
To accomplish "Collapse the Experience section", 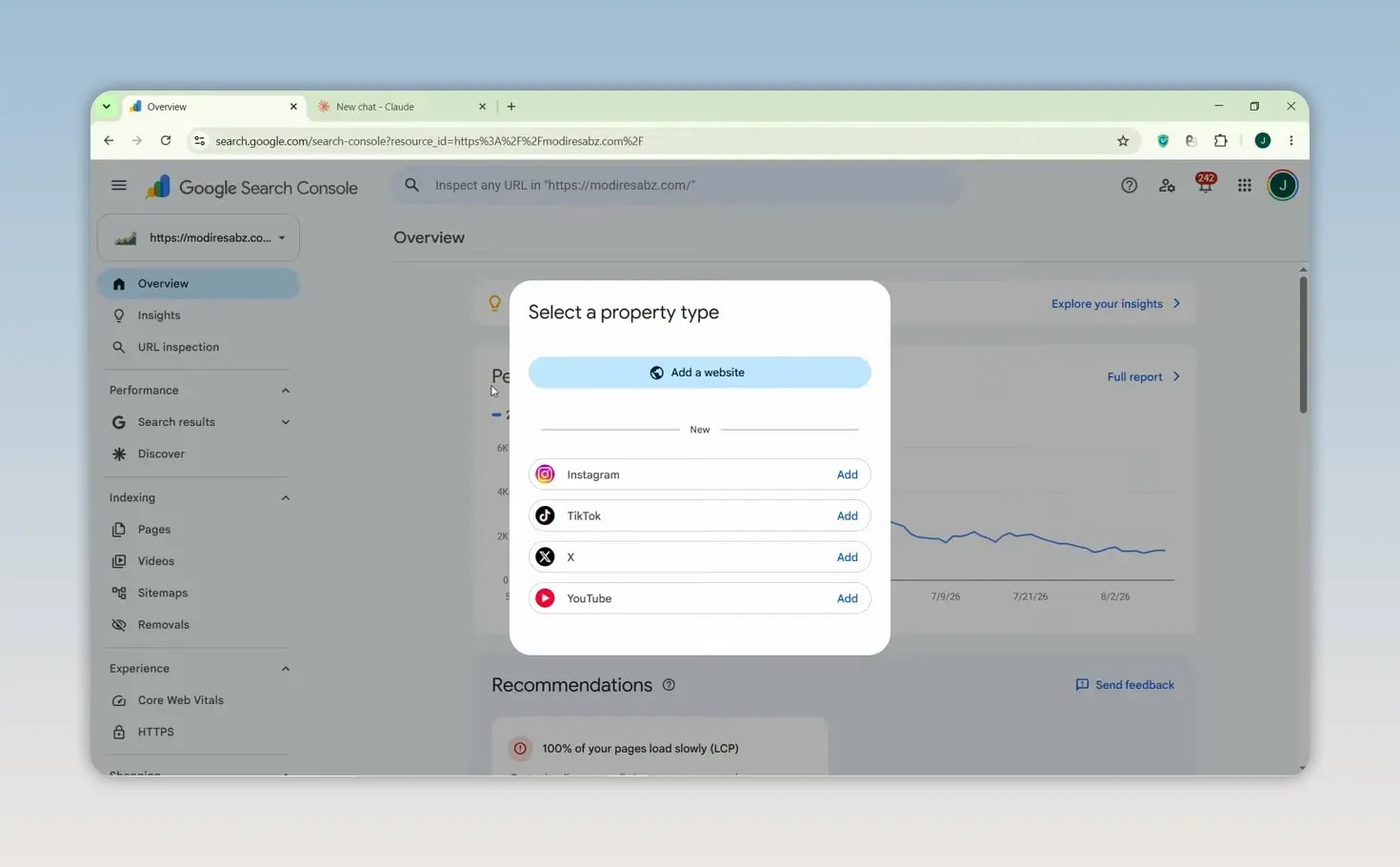I will (x=285, y=669).
